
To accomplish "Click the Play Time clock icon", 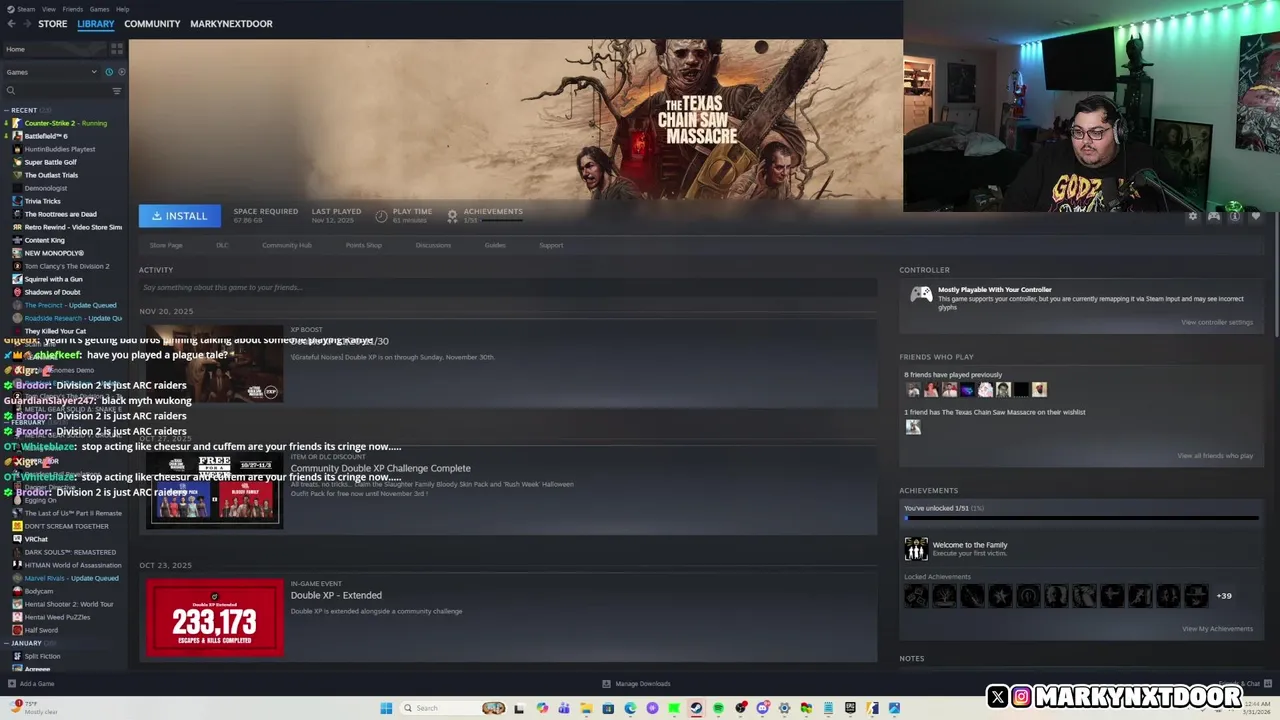I will point(381,216).
